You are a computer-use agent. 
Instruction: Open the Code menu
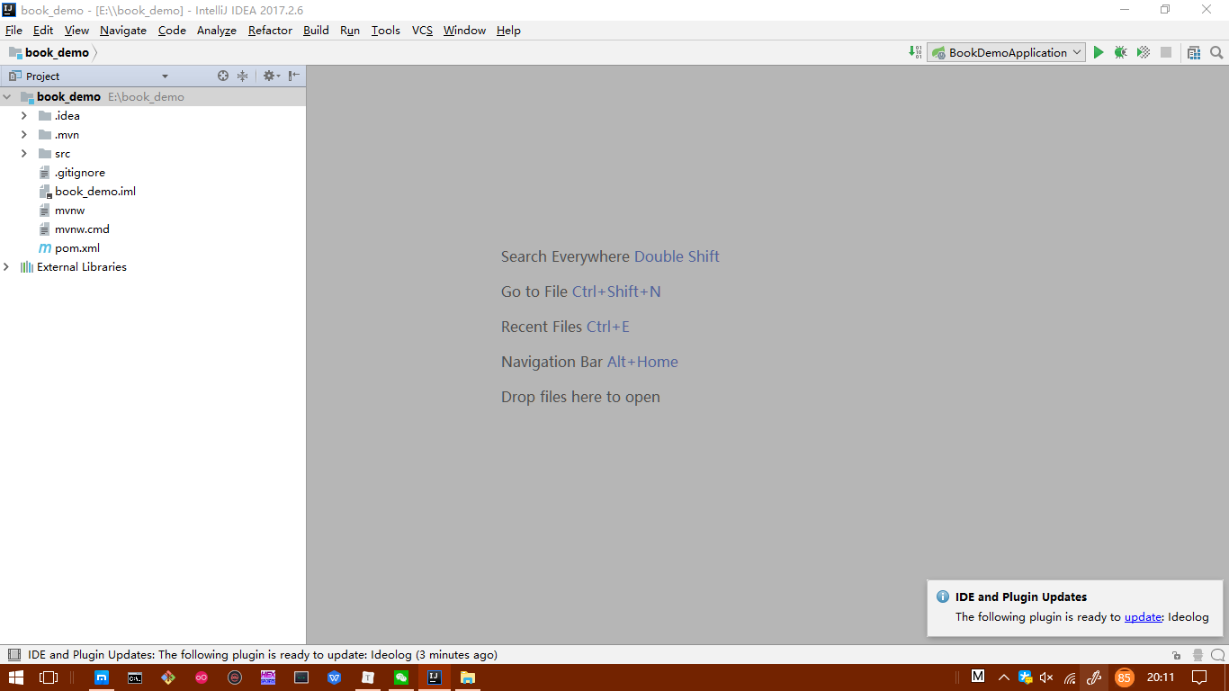coord(172,31)
